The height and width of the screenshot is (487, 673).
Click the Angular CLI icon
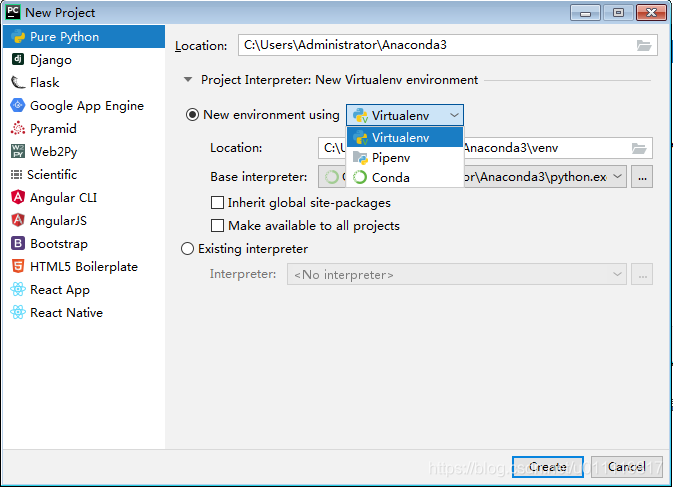point(18,197)
